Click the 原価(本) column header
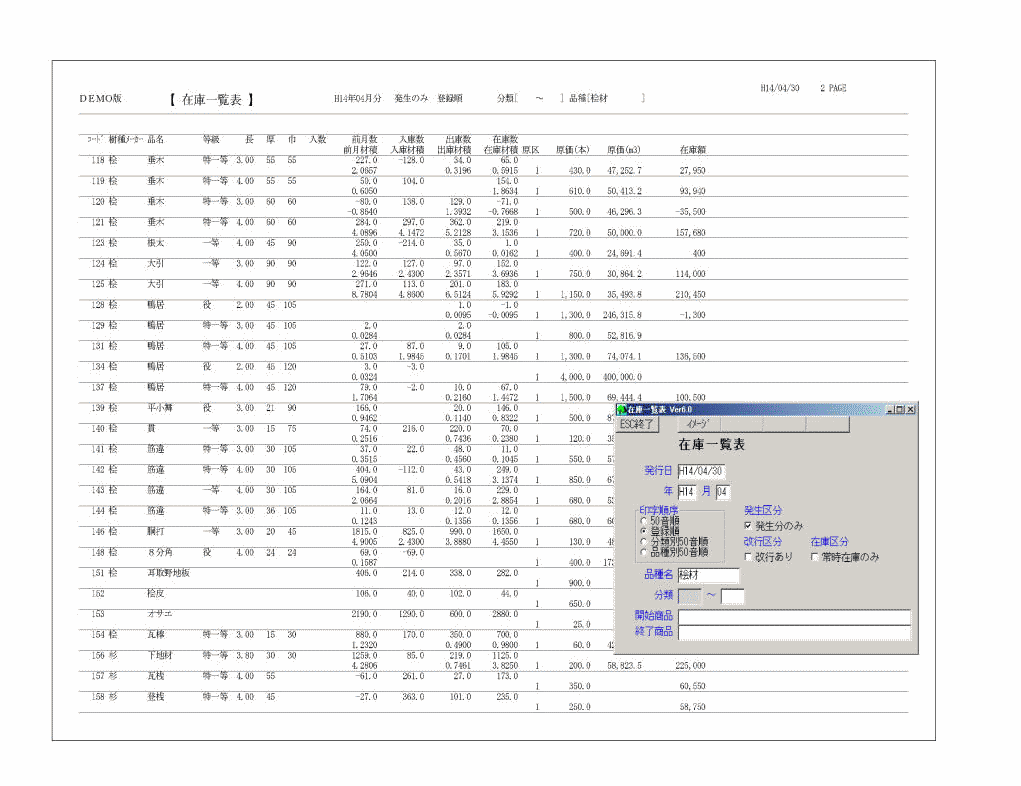 point(573,150)
